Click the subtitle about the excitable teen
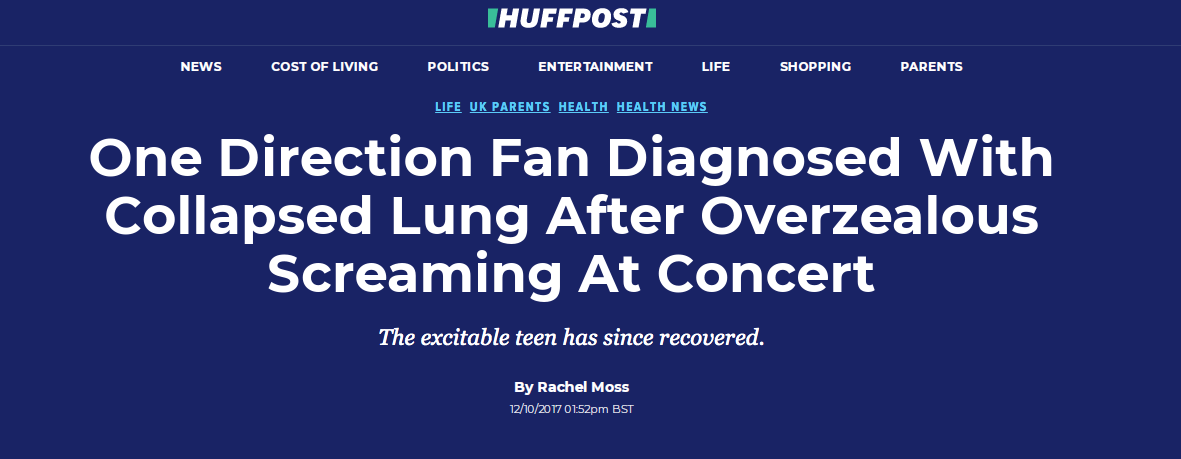This screenshot has width=1181, height=459. coord(571,337)
